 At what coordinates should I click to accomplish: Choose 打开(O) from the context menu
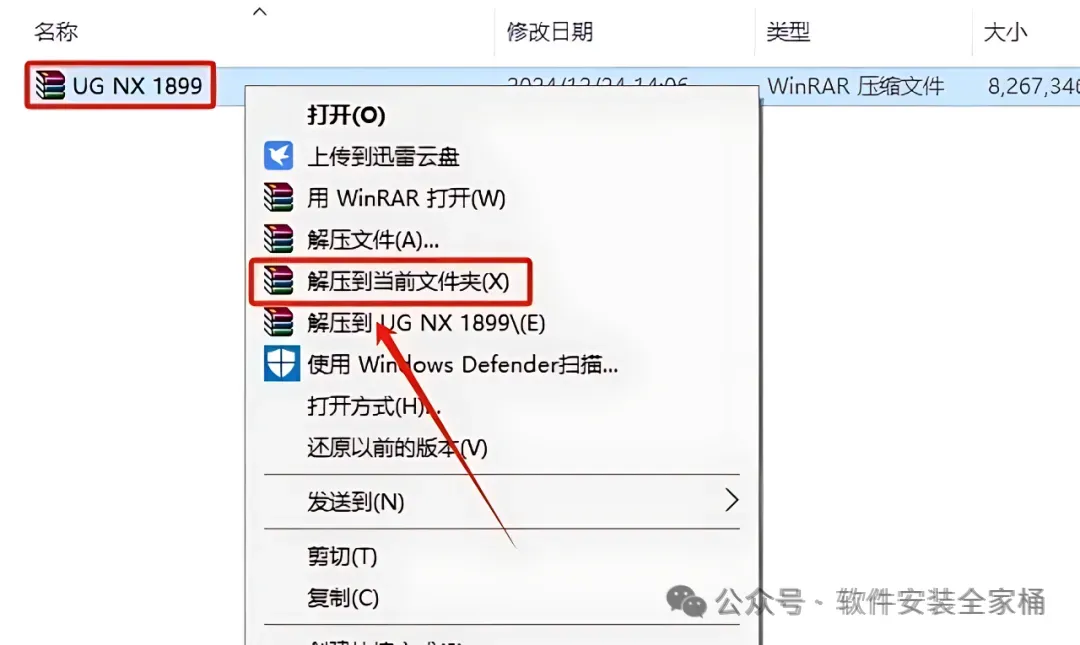(346, 115)
